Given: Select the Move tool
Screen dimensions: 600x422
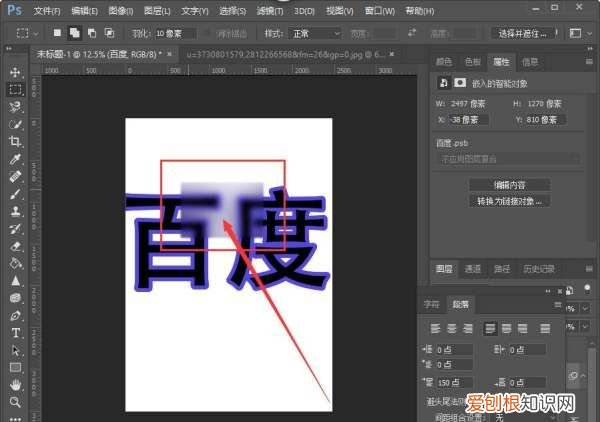Looking at the screenshot, I should pos(15,72).
